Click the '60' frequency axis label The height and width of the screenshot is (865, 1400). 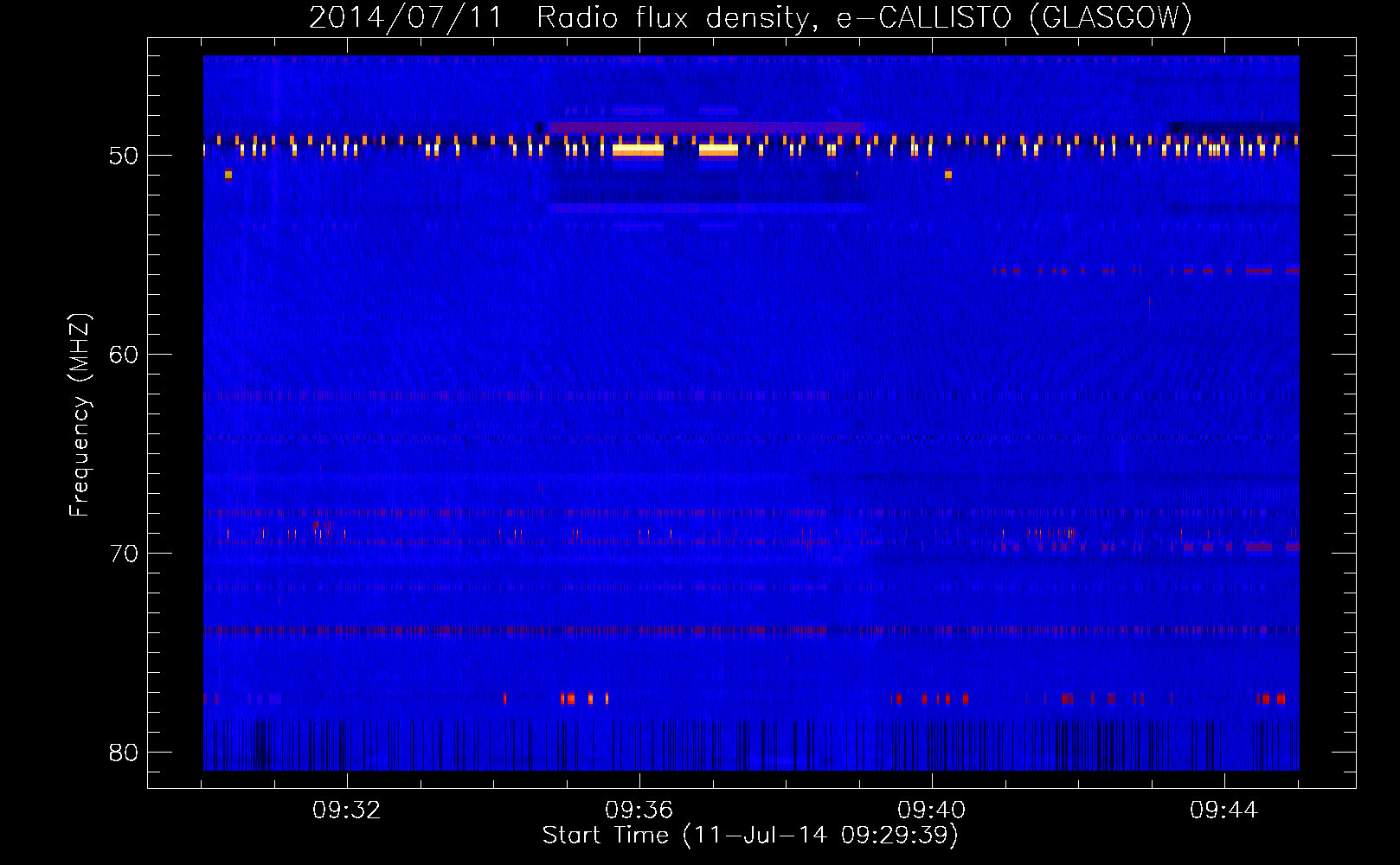click(x=124, y=355)
